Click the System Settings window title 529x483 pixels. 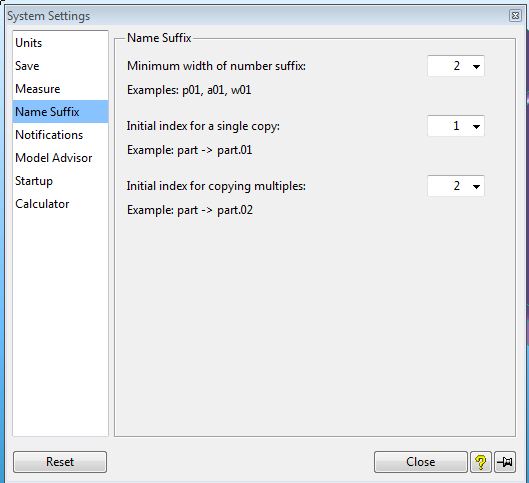coord(49,16)
